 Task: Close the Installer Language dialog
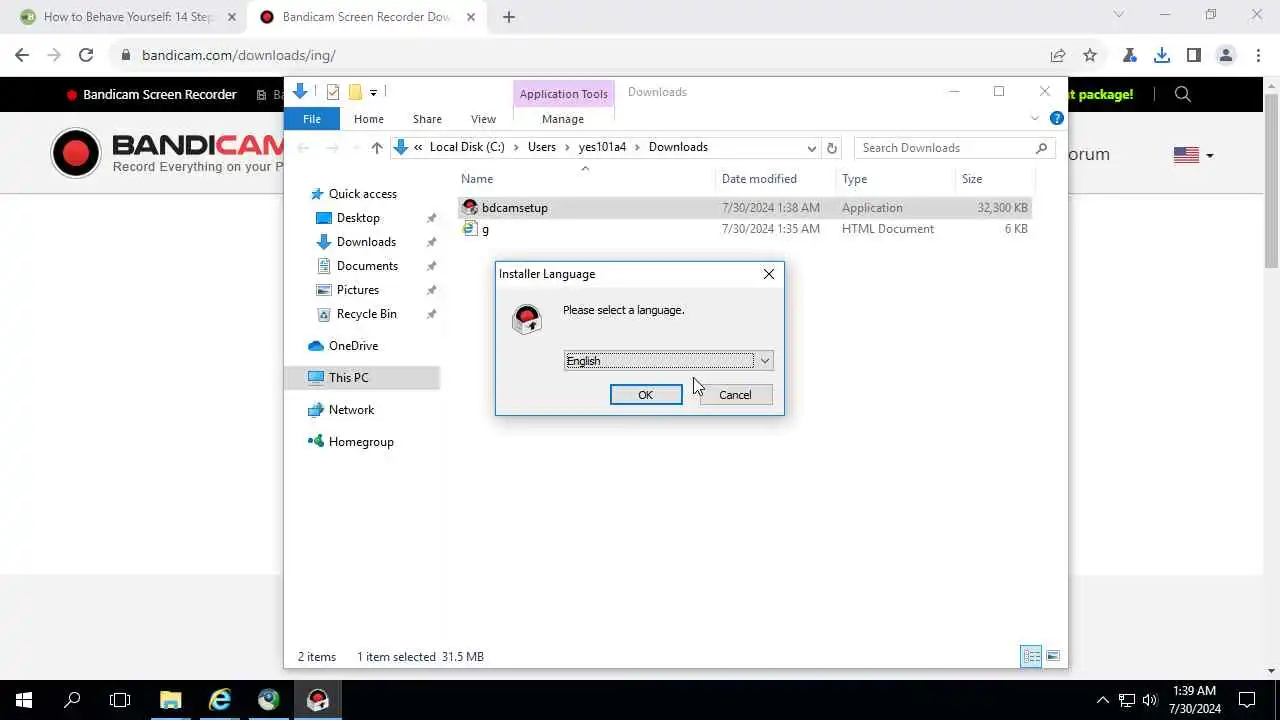coord(769,274)
